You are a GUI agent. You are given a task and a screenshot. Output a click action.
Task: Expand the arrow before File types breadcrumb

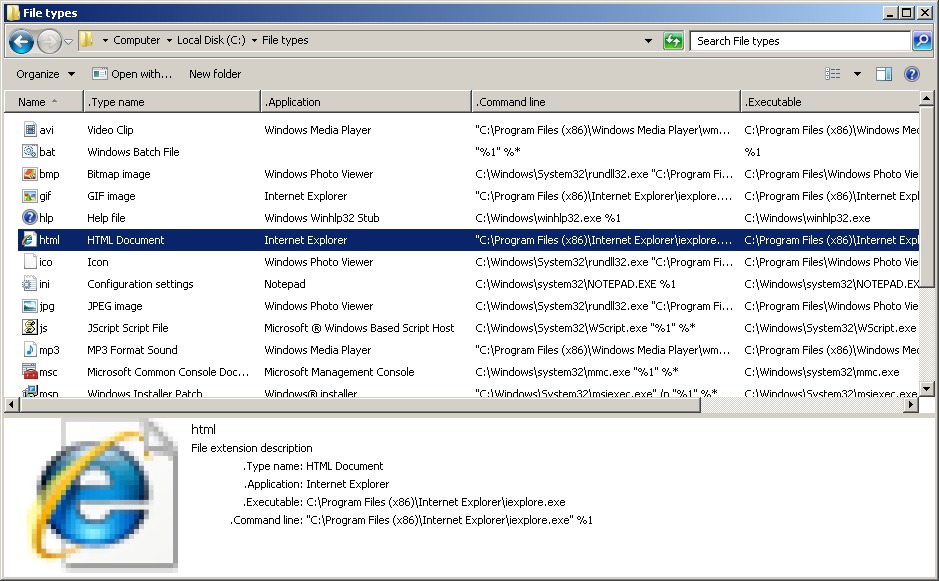click(x=255, y=41)
